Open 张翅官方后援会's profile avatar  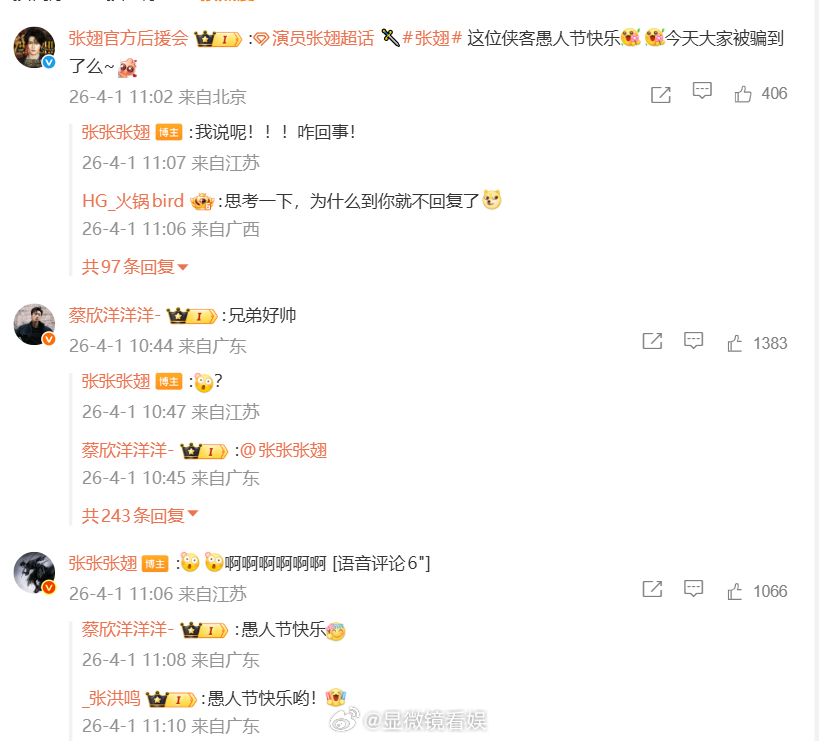pos(34,48)
